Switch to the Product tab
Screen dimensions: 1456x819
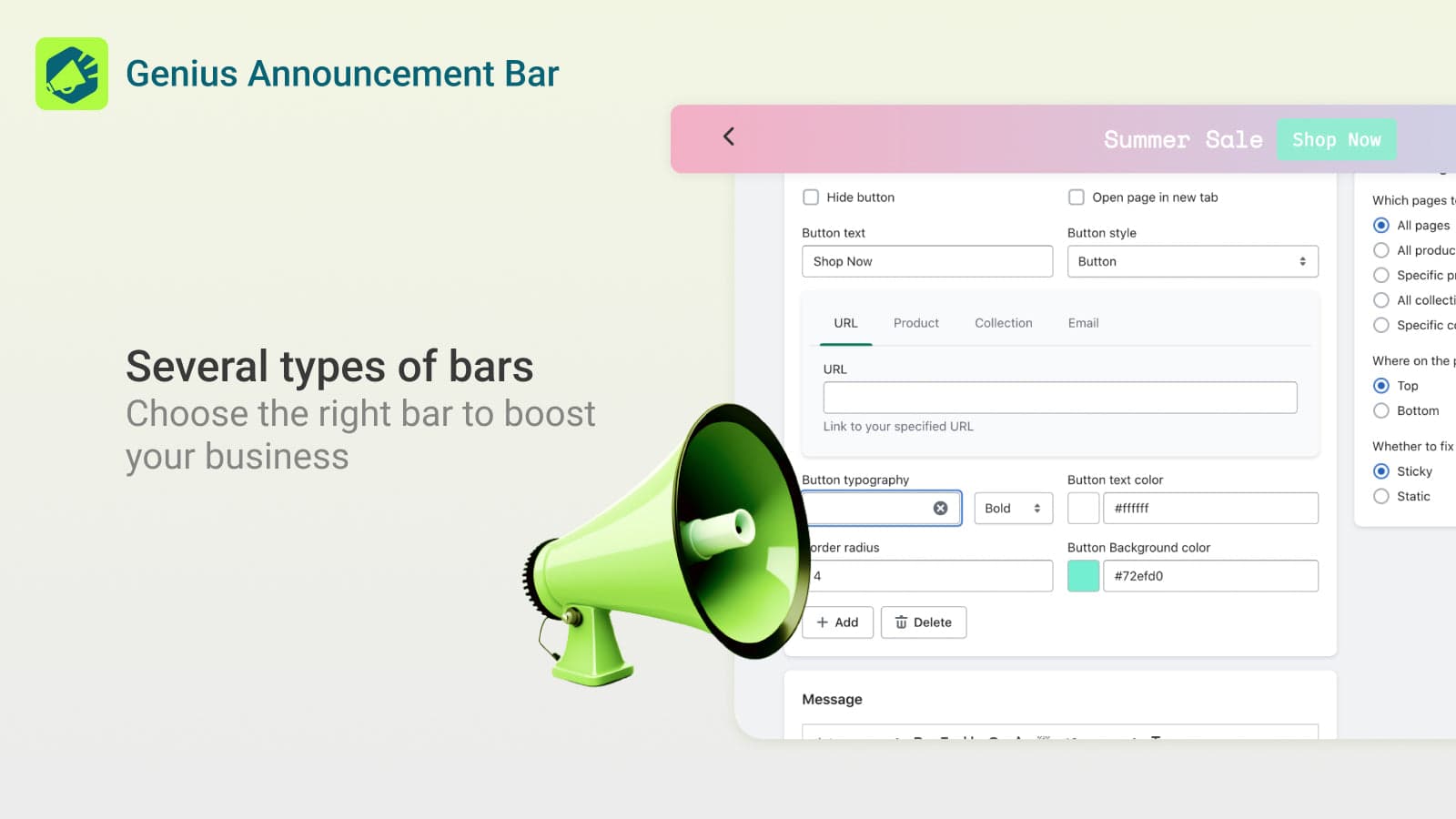[915, 323]
